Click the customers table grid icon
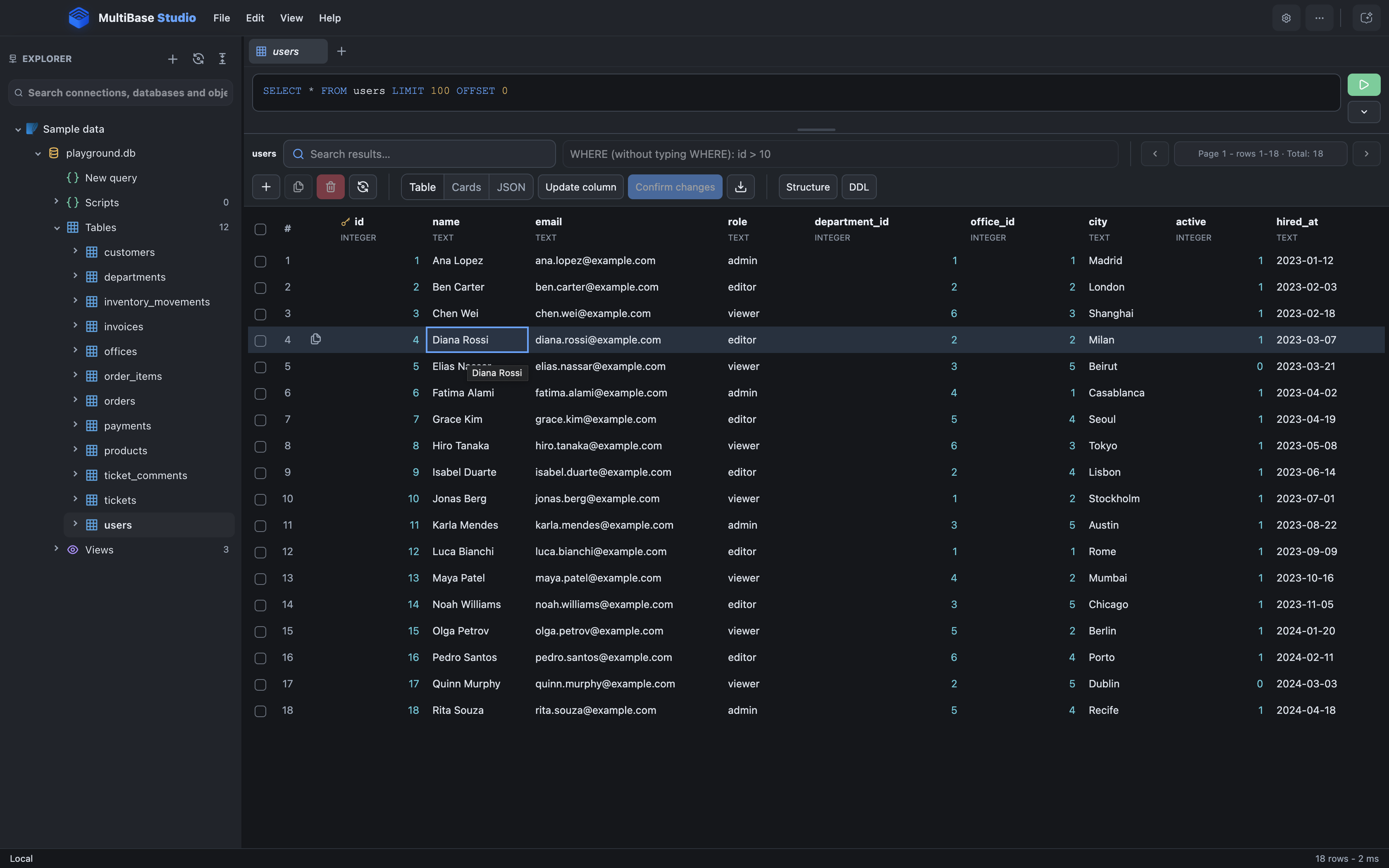 pyautogui.click(x=92, y=252)
